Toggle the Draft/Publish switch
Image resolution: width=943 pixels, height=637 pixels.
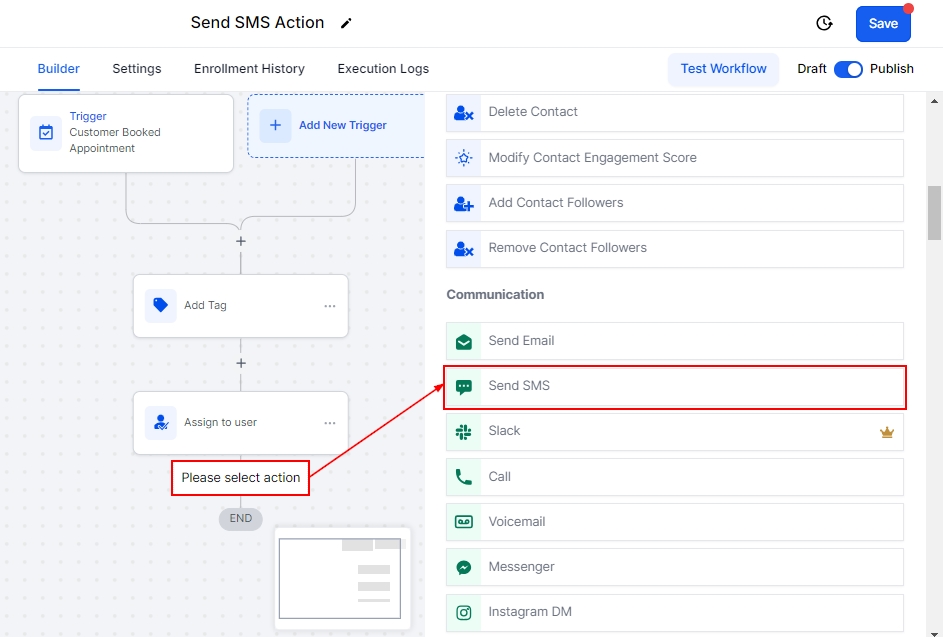[x=848, y=69]
